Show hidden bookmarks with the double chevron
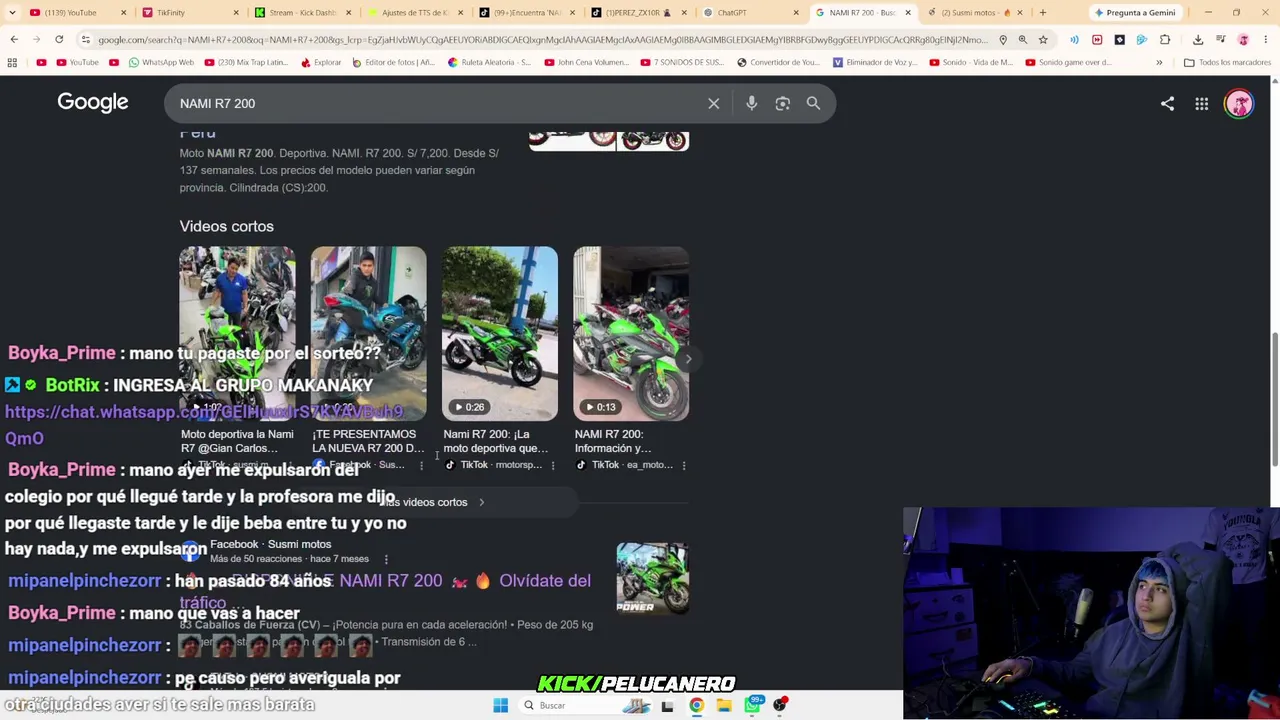 pyautogui.click(x=1159, y=62)
